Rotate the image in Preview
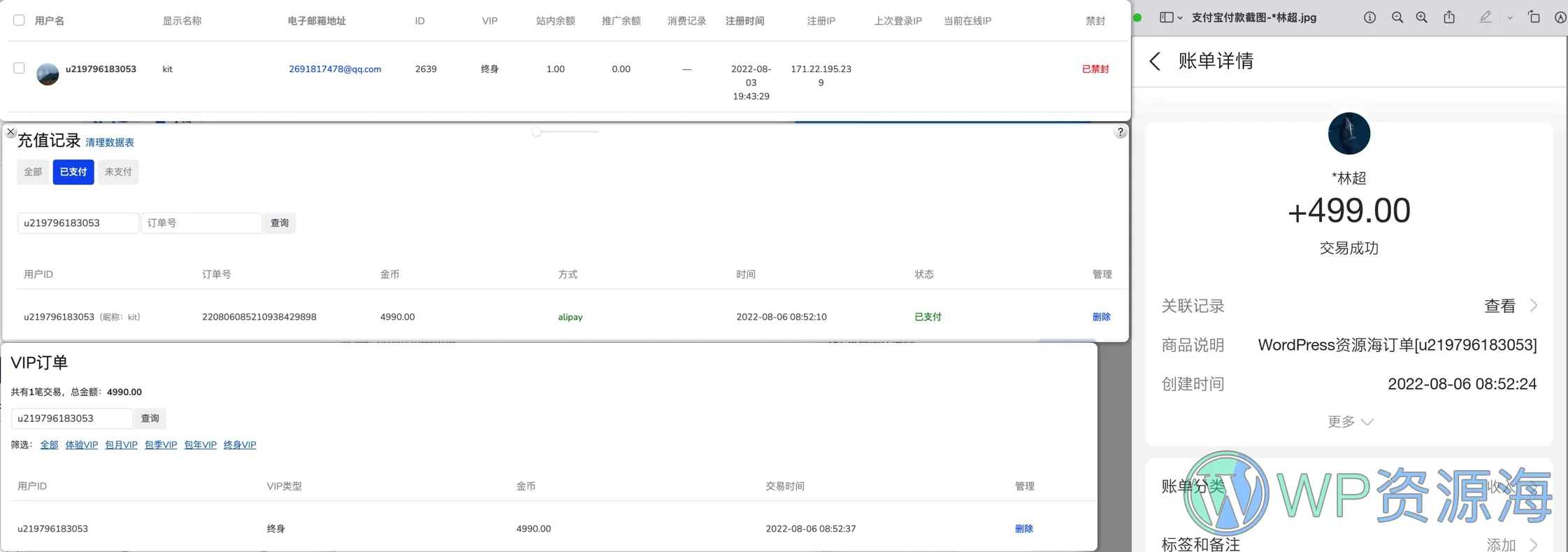Image resolution: width=1568 pixels, height=552 pixels. (x=1534, y=17)
